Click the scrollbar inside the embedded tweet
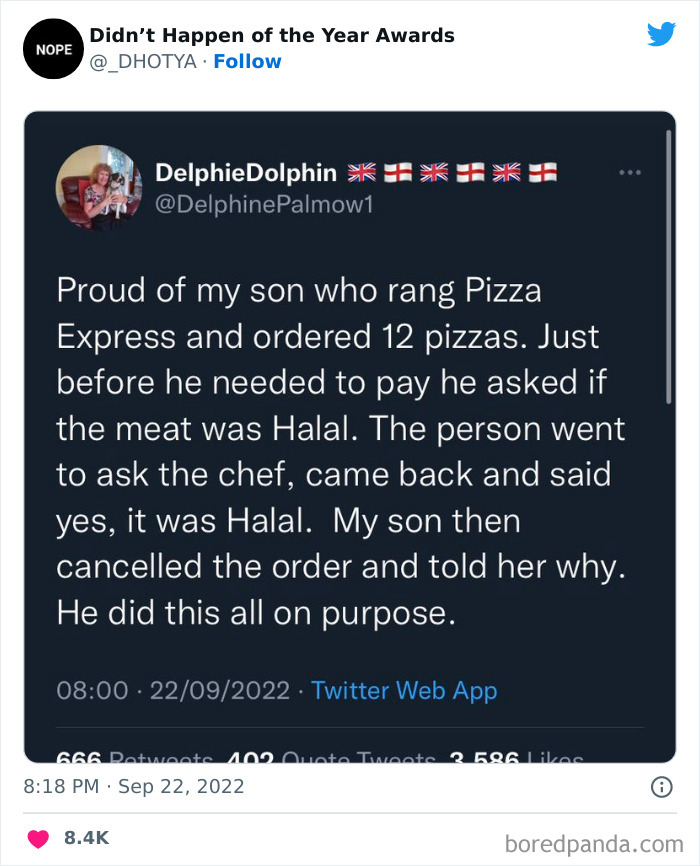The width and height of the screenshot is (700, 866). click(x=667, y=270)
